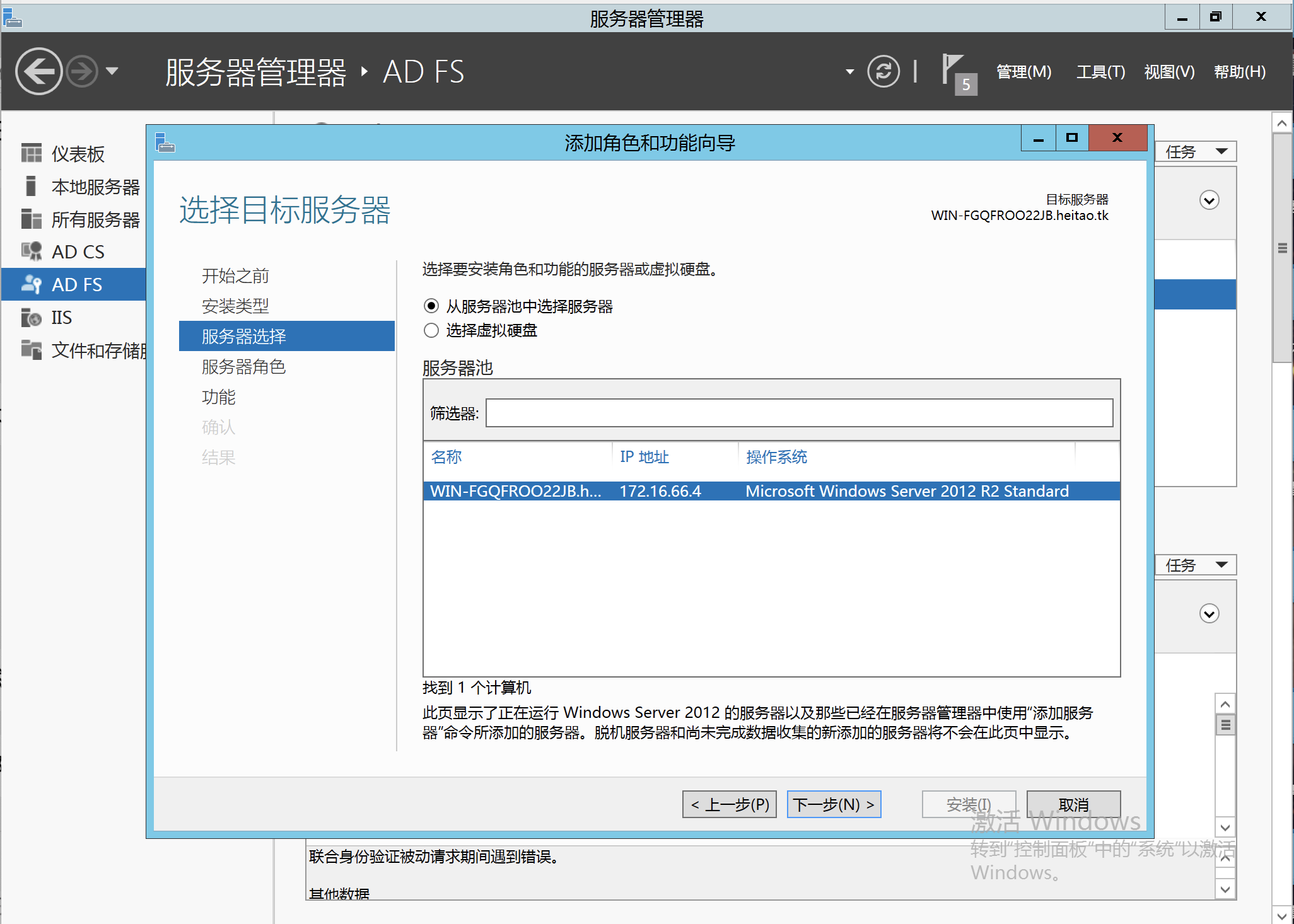Open the lower 任务 dropdown in Server Manager

click(1196, 565)
